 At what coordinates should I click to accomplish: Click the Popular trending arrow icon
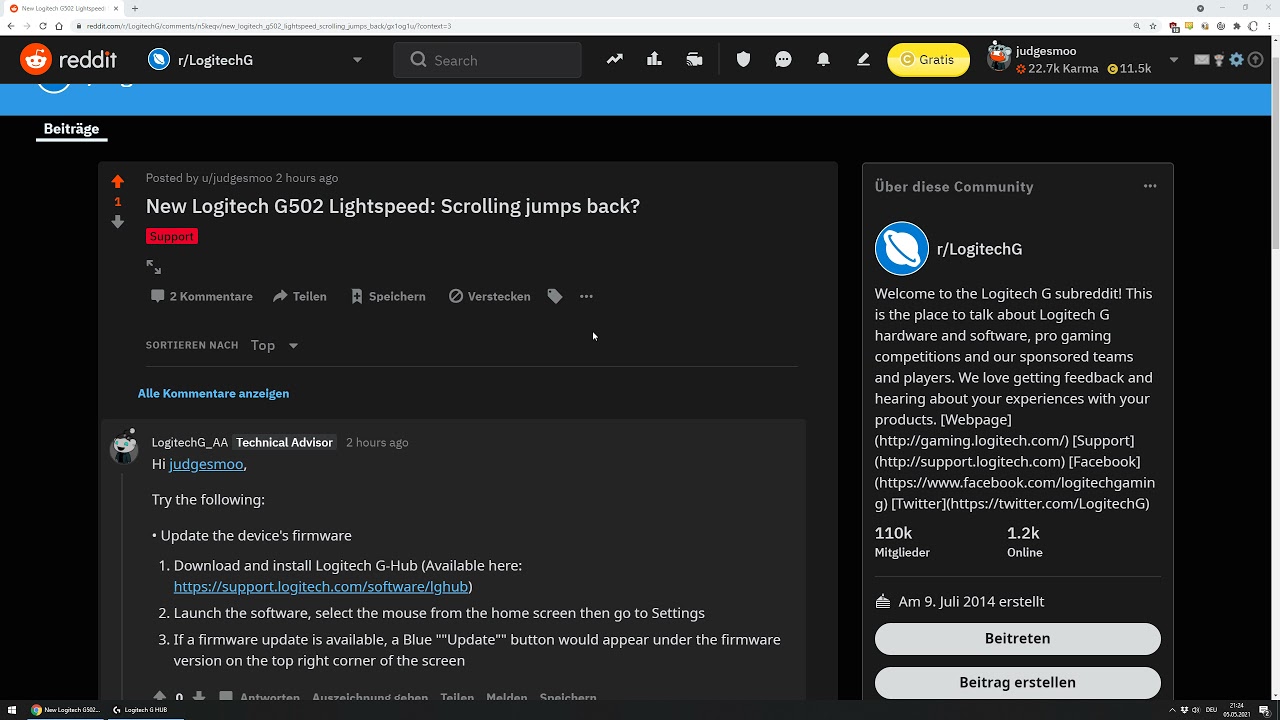pos(615,60)
